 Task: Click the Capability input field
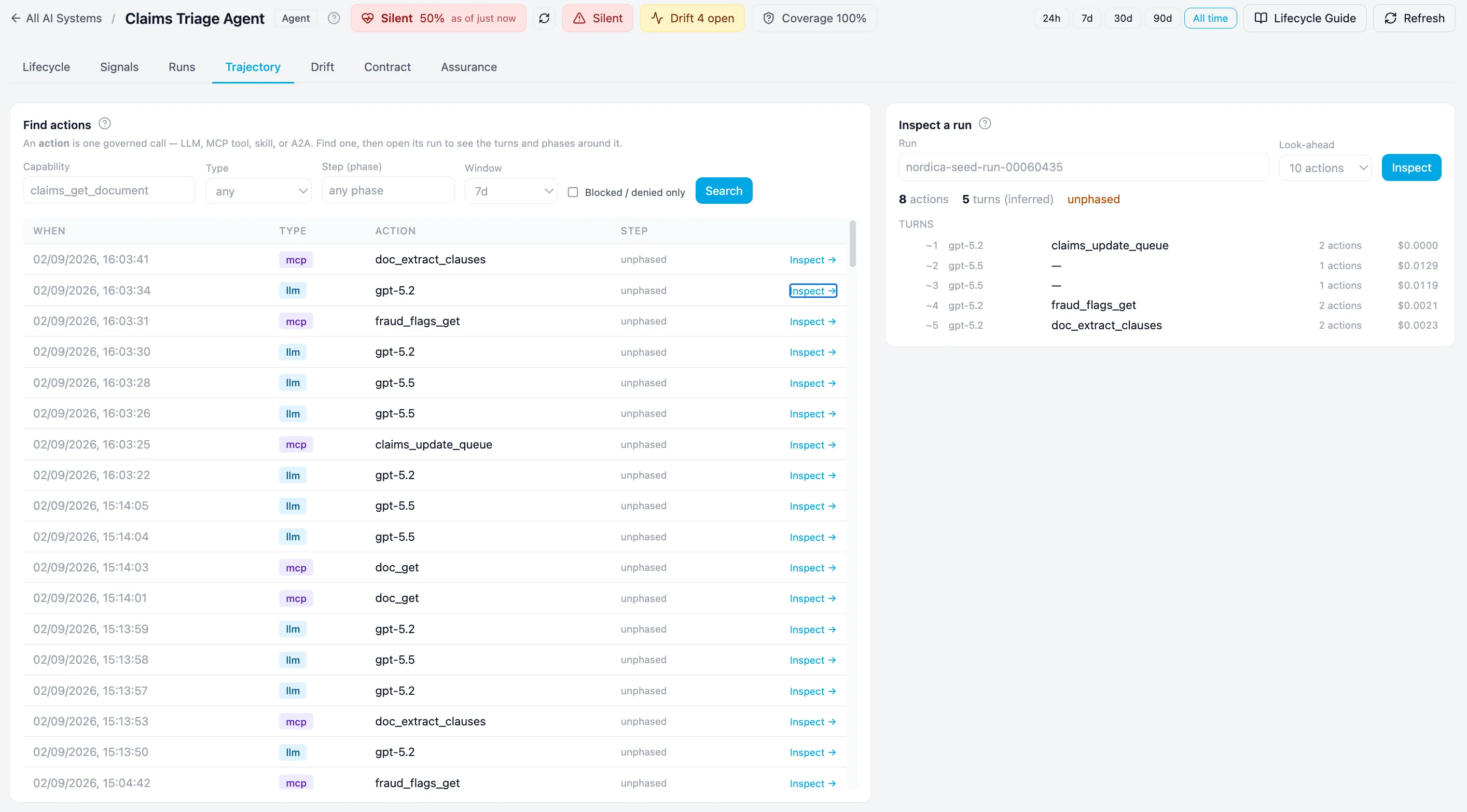pos(109,190)
